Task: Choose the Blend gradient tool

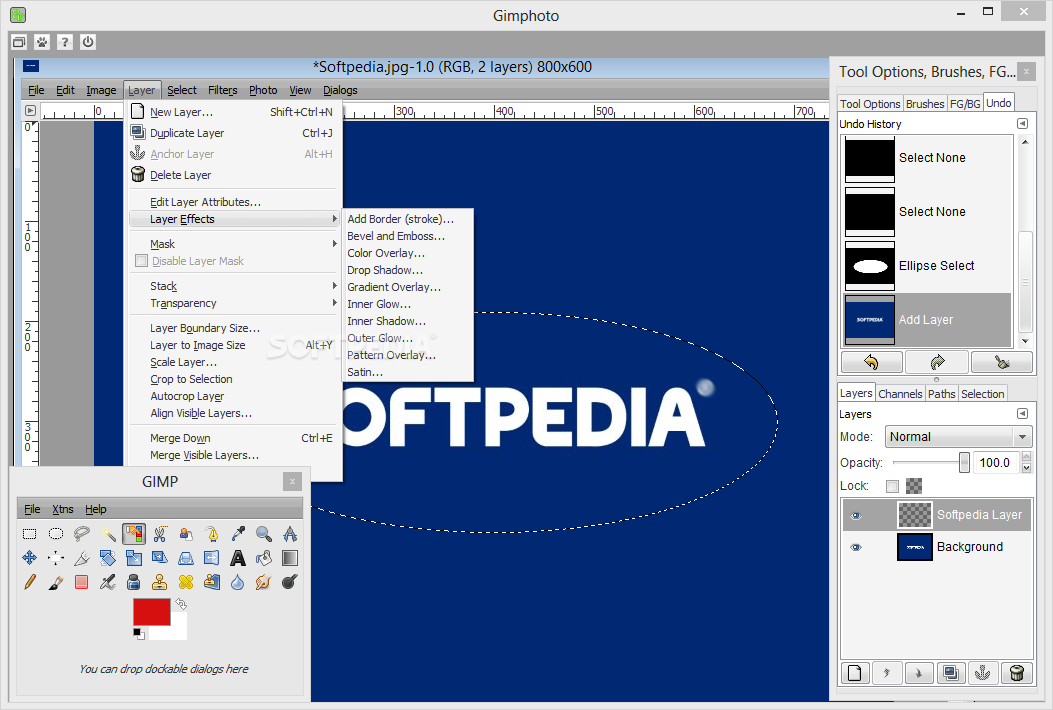Action: [x=290, y=558]
